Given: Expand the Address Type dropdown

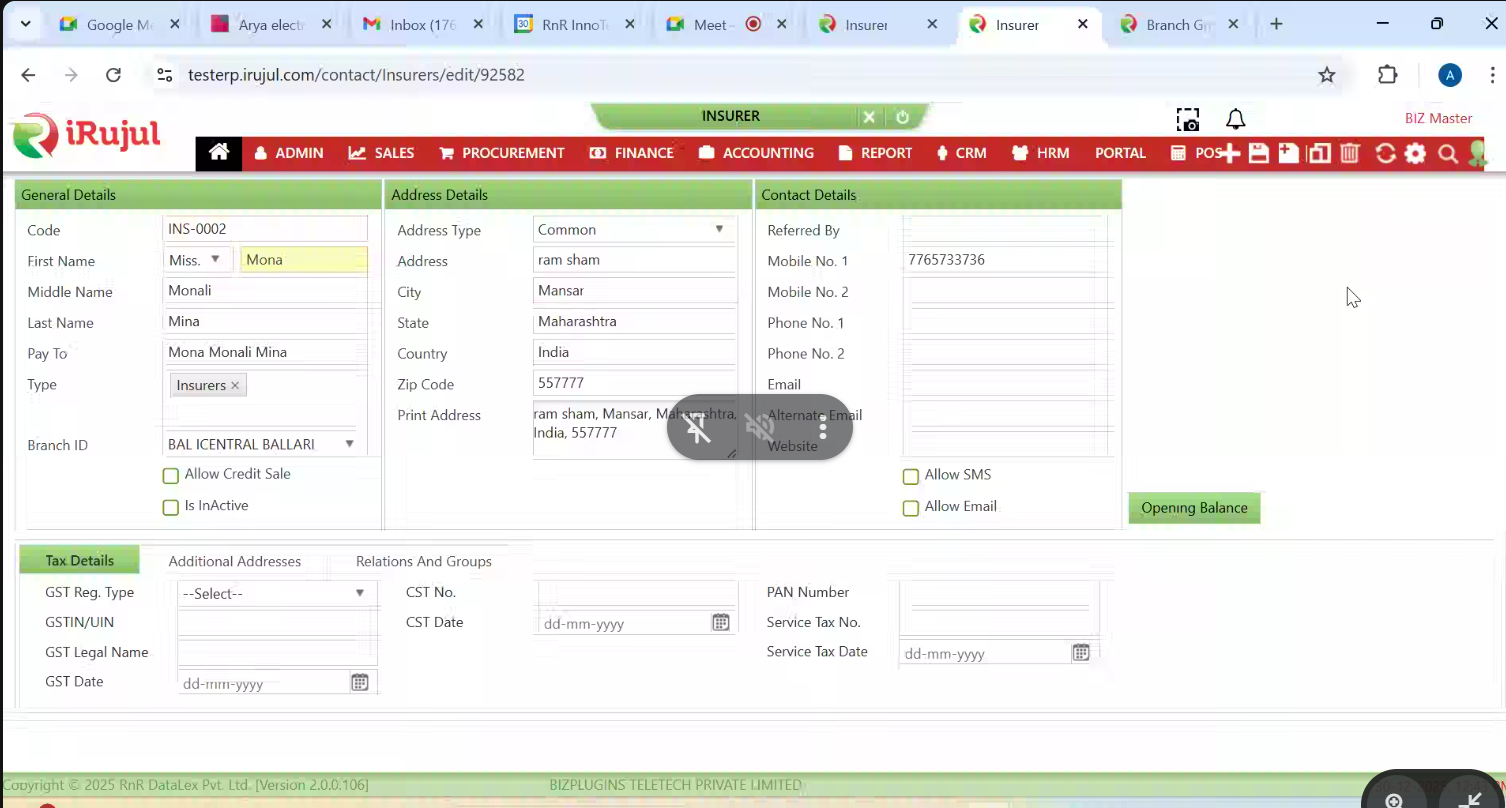Looking at the screenshot, I should (x=634, y=230).
